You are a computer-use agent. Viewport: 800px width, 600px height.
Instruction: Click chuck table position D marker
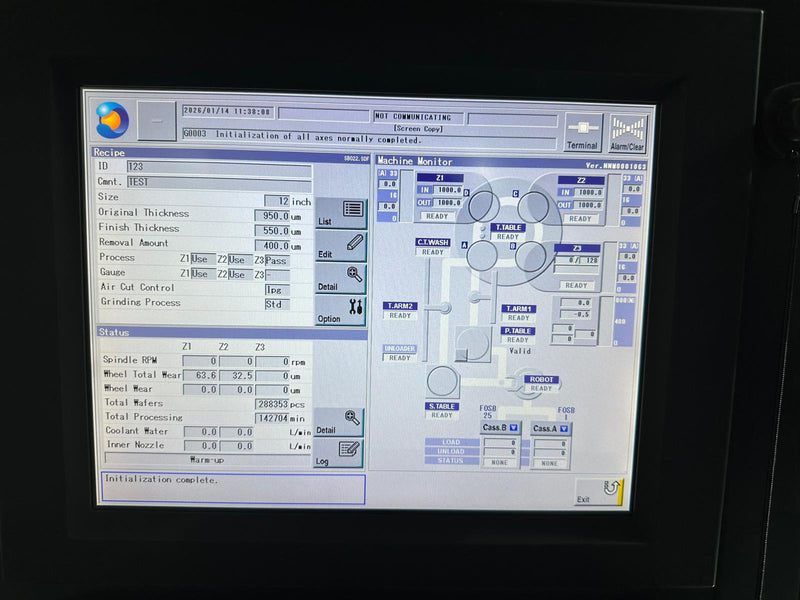(x=466, y=193)
